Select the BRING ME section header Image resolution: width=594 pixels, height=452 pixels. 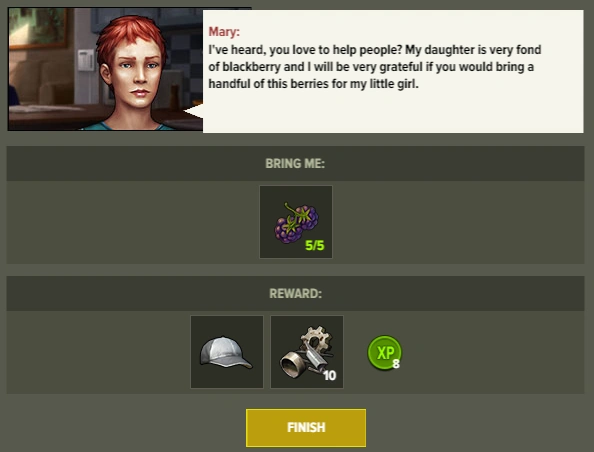295,163
